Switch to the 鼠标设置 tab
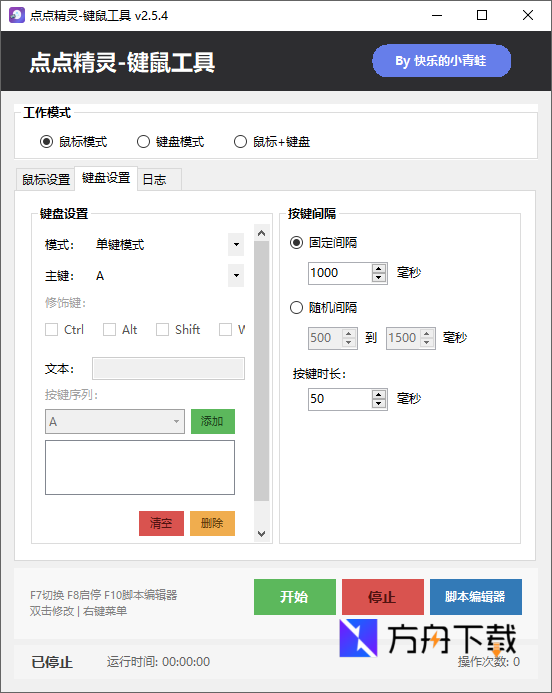This screenshot has height=693, width=552. [x=46, y=179]
